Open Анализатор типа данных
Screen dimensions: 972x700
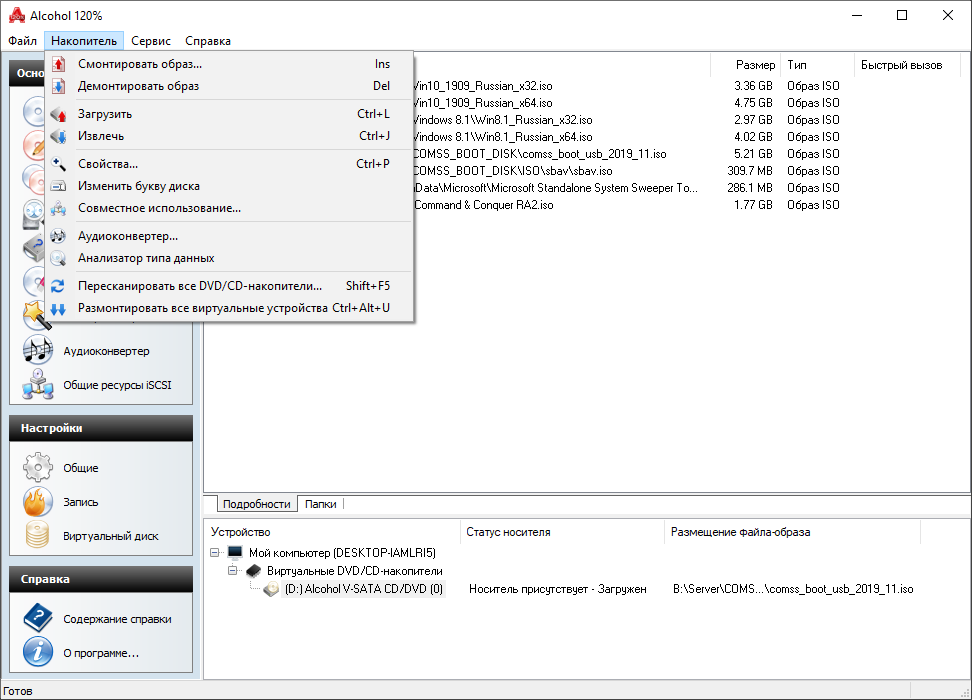click(229, 258)
